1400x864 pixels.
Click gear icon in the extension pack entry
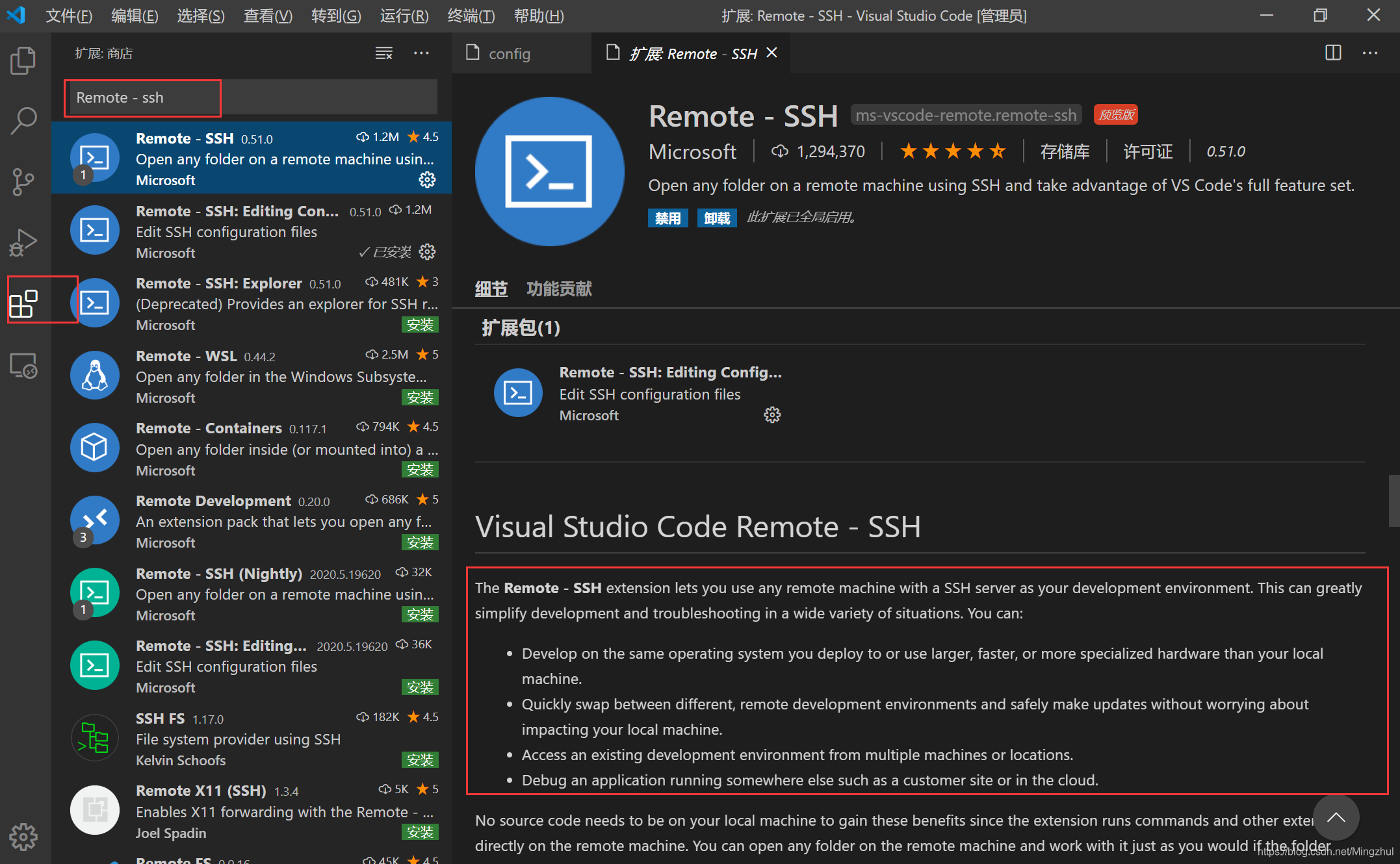[772, 415]
